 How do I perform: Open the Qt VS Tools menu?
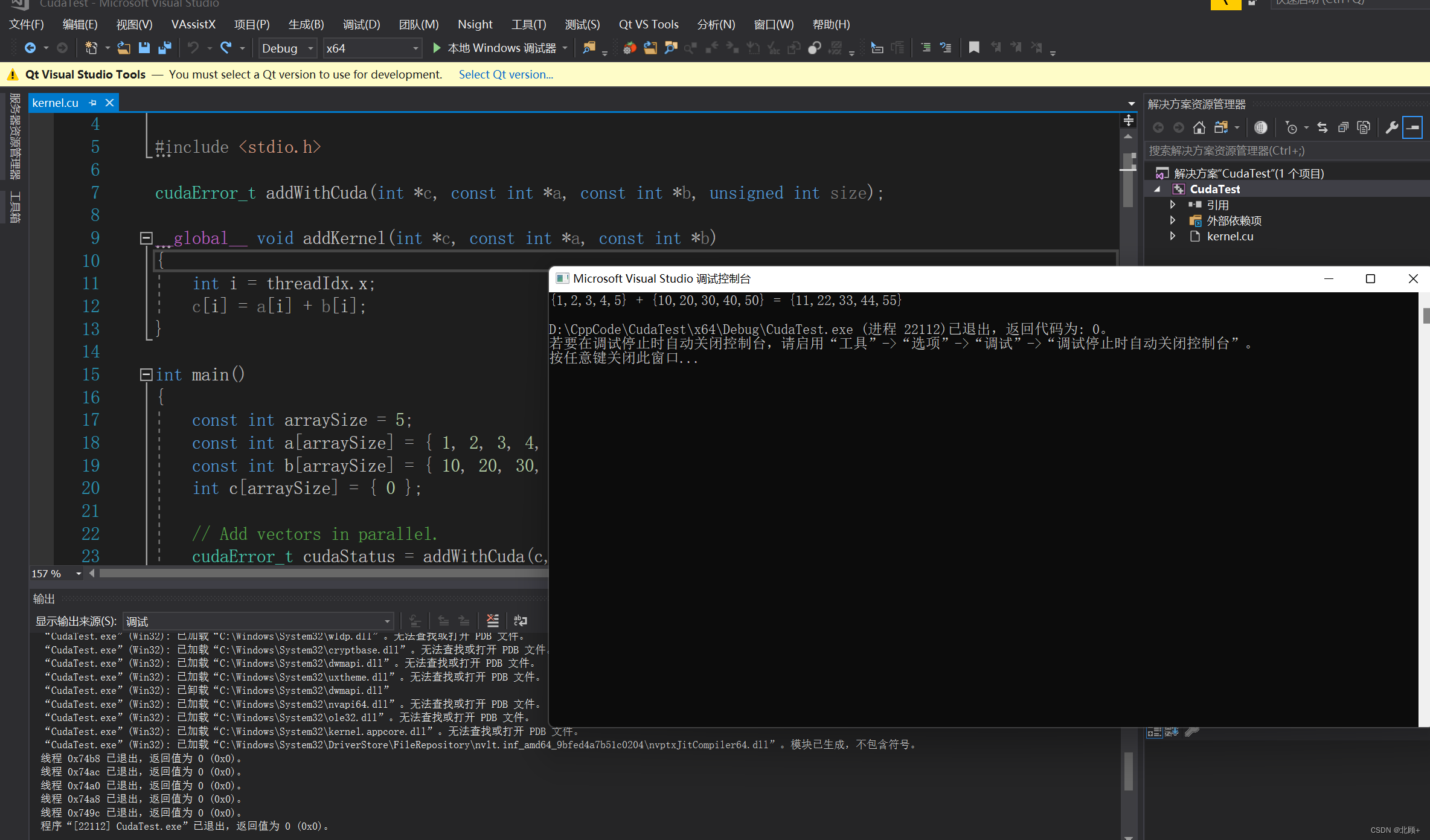point(648,24)
